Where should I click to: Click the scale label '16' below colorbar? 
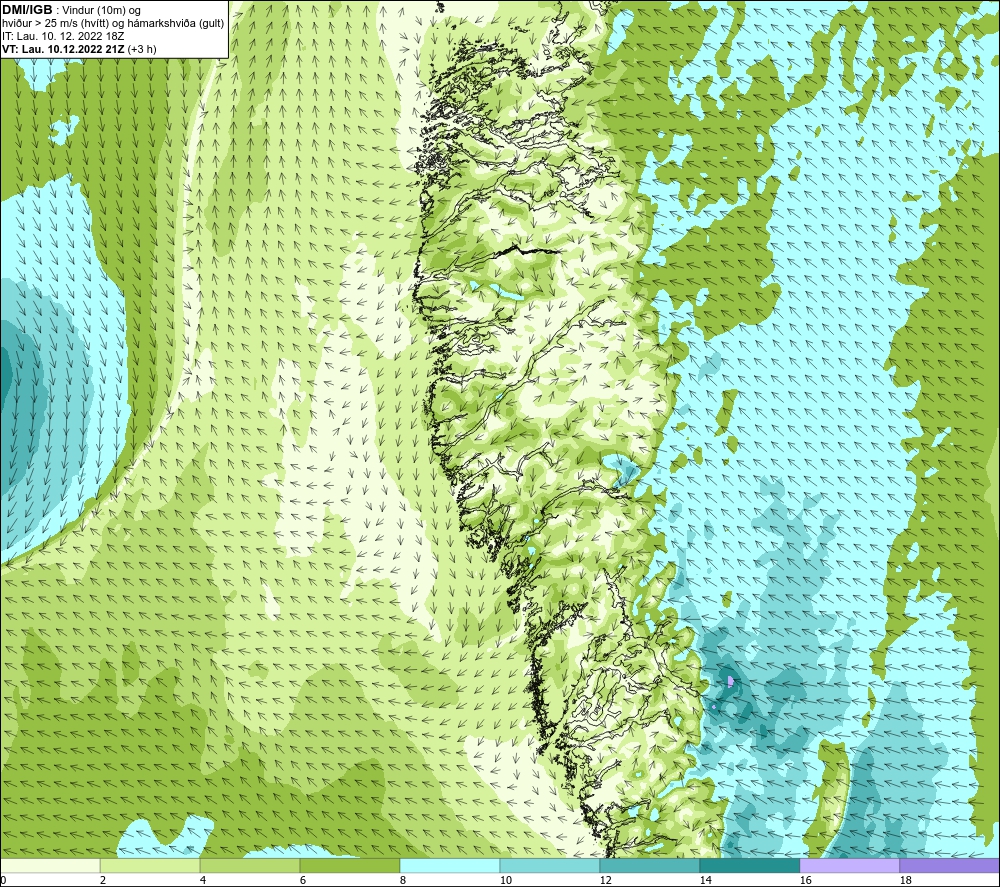pos(805,880)
